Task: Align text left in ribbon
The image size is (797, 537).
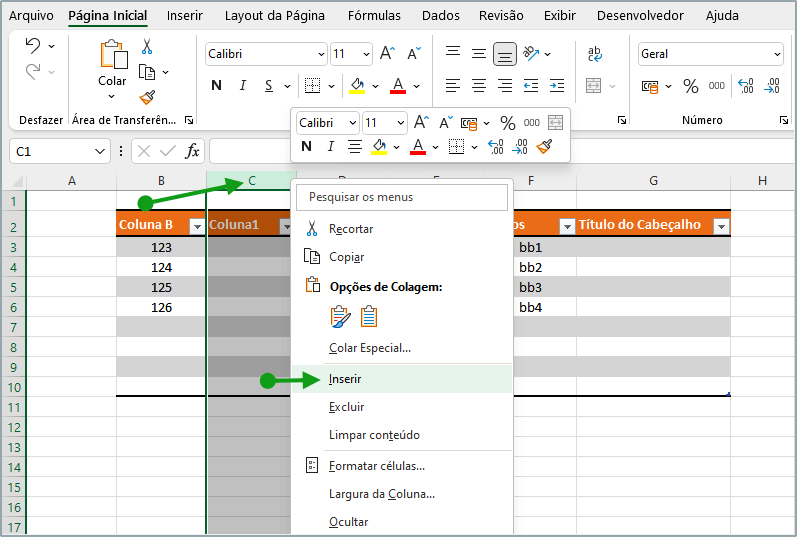Action: pyautogui.click(x=453, y=85)
